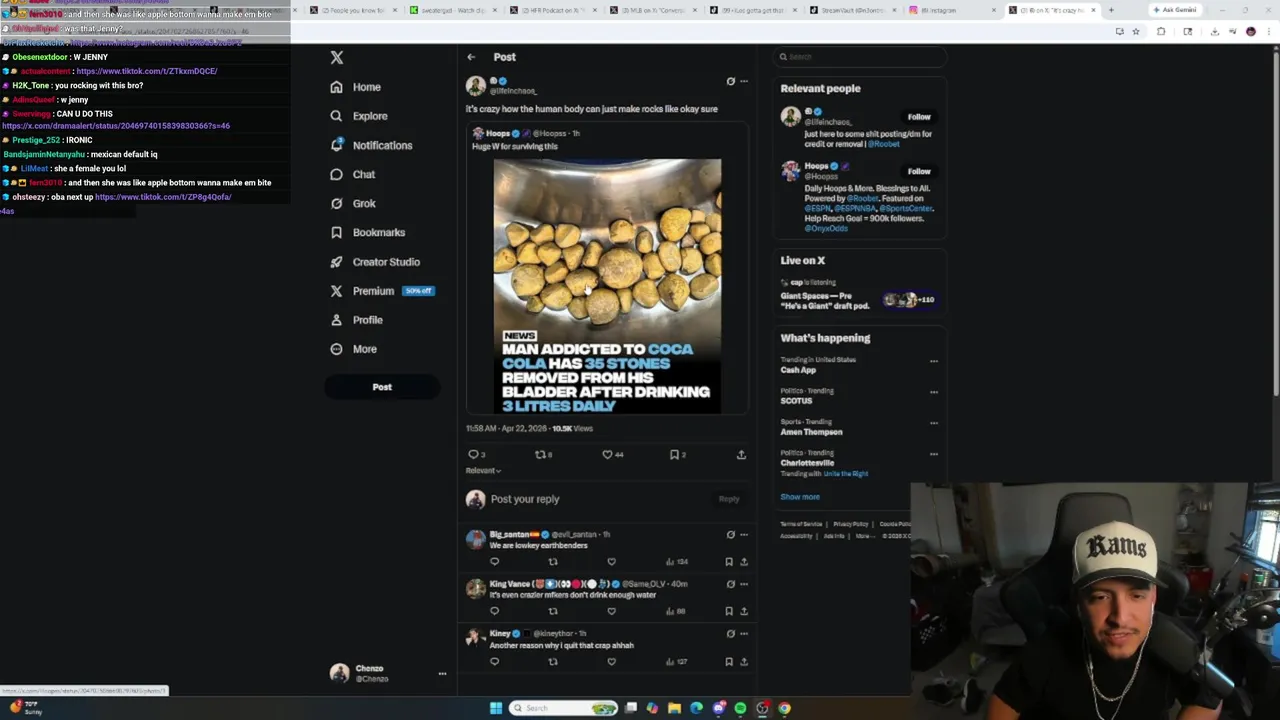
Task: Open OBS Studio from the taskbar
Action: 762,708
